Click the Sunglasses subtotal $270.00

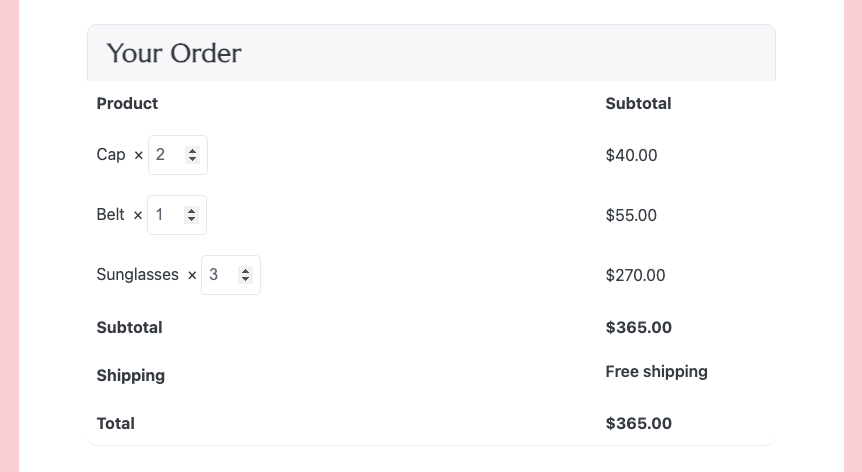[x=636, y=275]
